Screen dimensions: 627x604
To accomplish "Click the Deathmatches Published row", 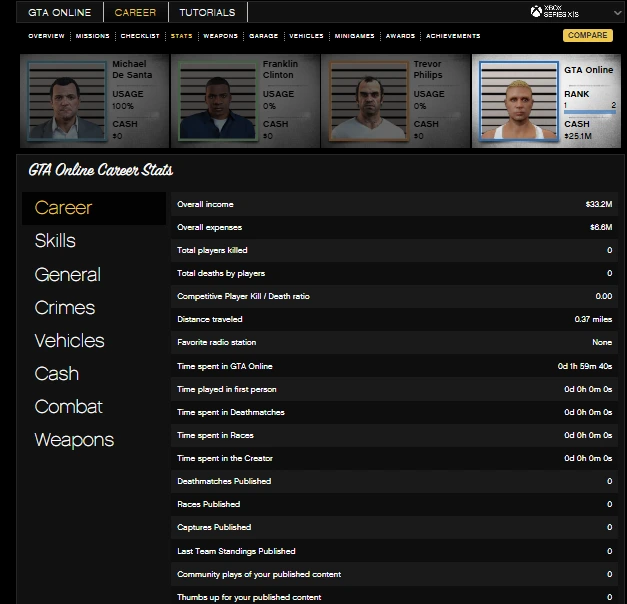I will (x=394, y=481).
